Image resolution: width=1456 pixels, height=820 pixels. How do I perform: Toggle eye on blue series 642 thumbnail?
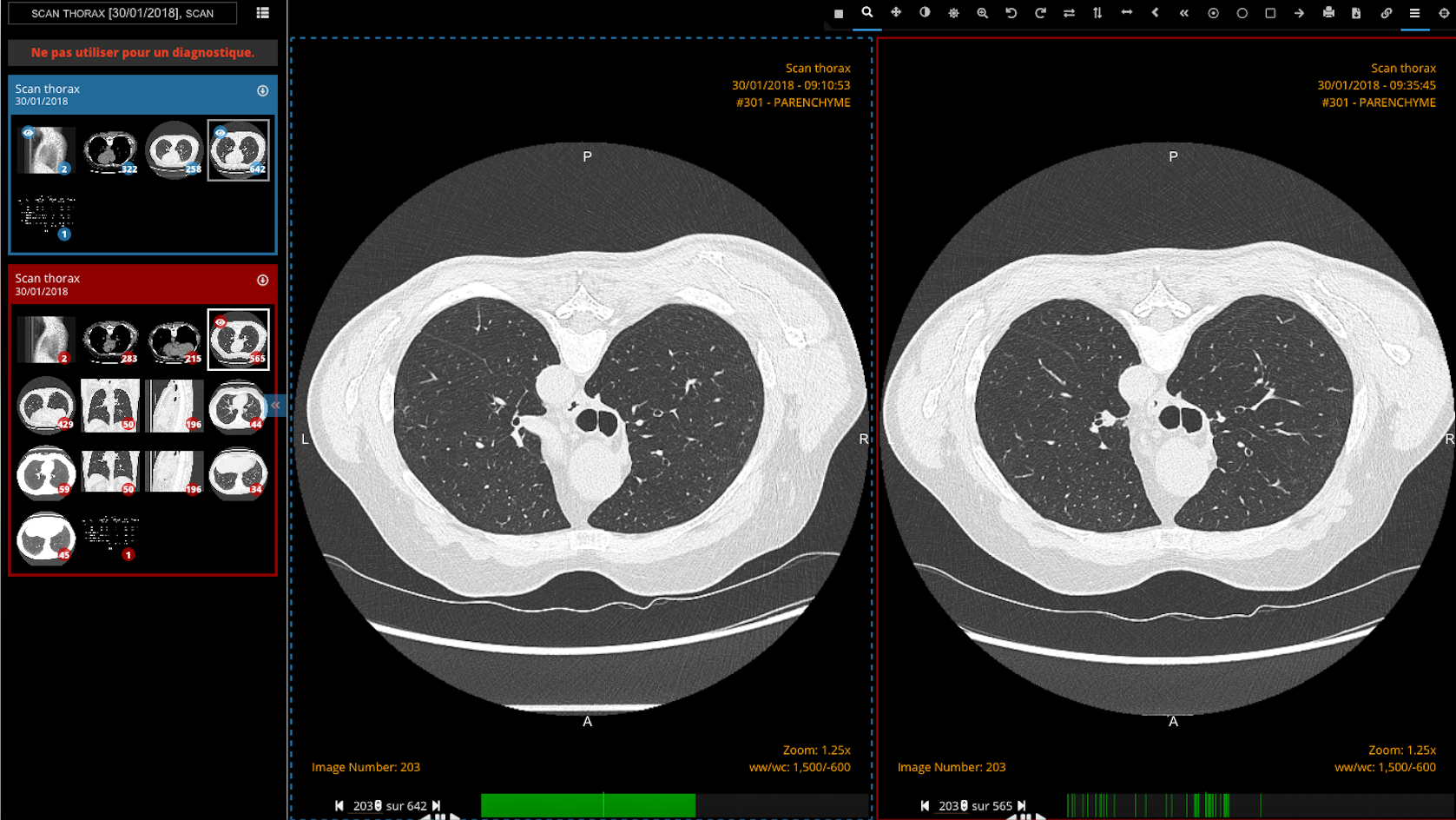(x=221, y=133)
